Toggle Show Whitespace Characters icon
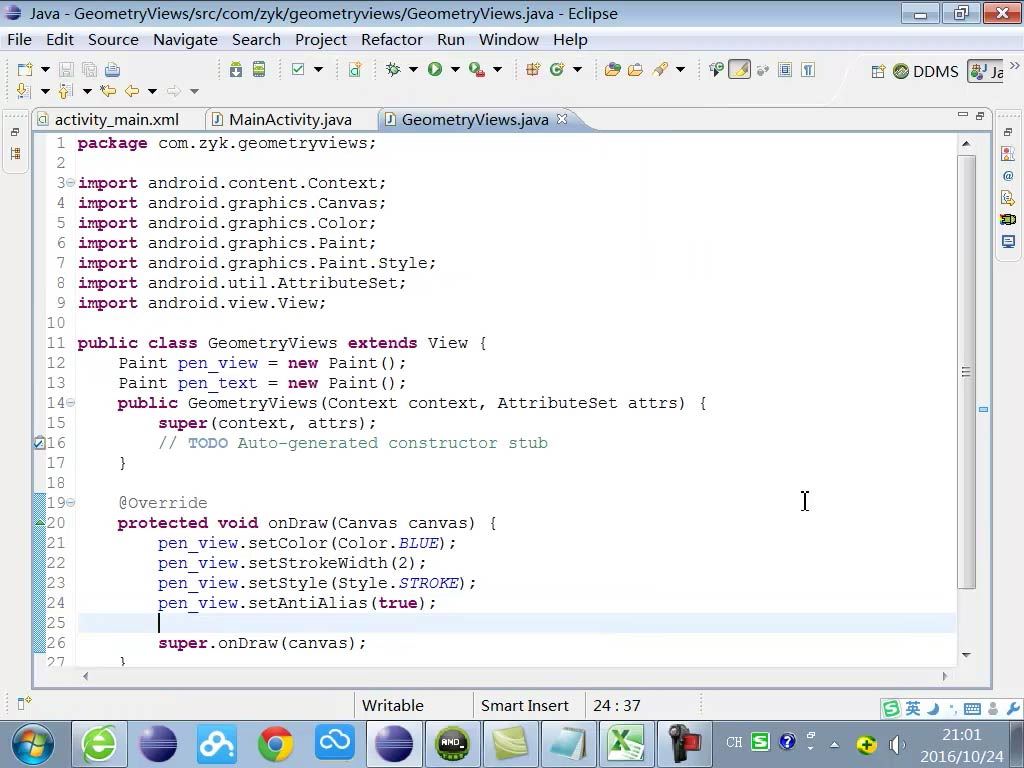 [x=808, y=69]
